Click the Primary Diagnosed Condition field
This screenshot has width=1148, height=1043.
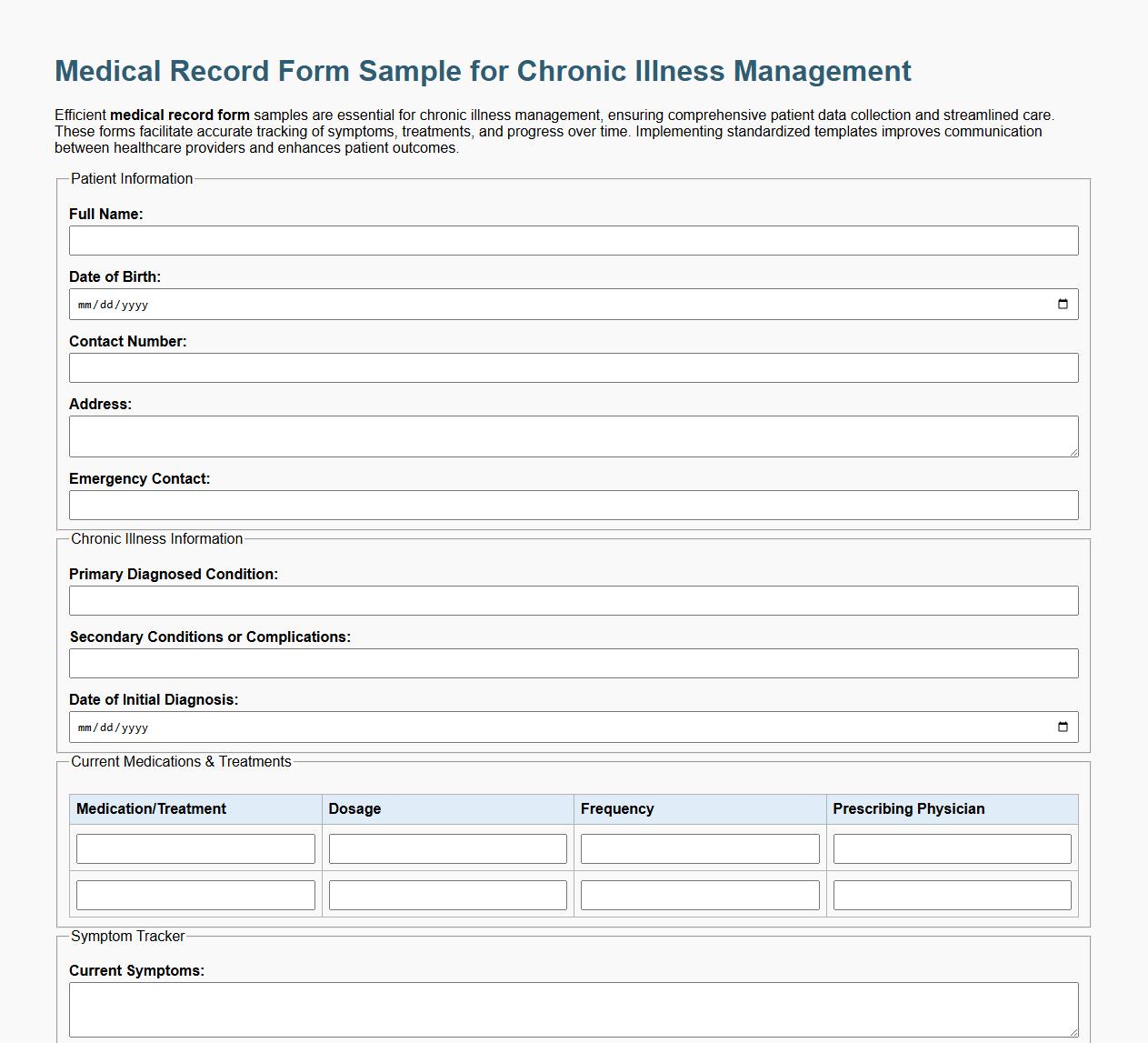click(x=573, y=600)
